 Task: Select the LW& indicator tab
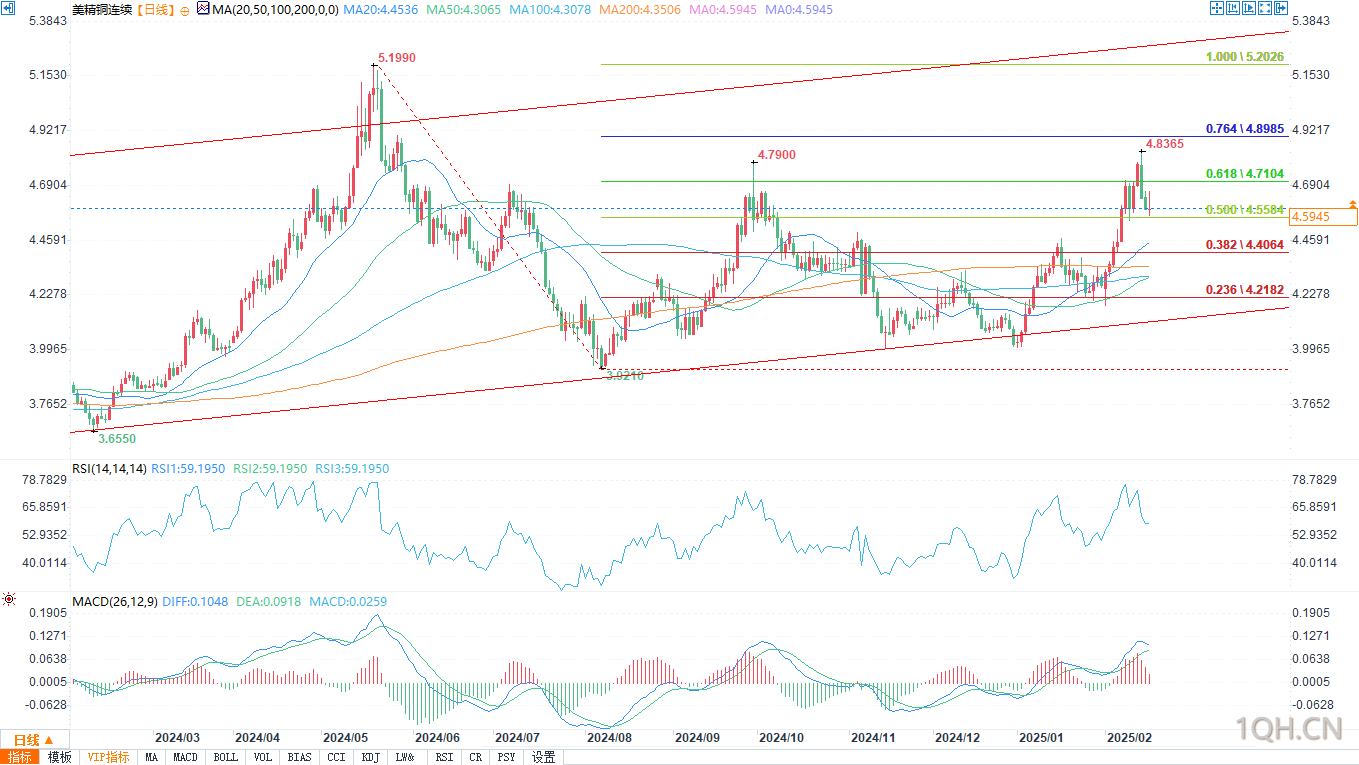(x=406, y=757)
